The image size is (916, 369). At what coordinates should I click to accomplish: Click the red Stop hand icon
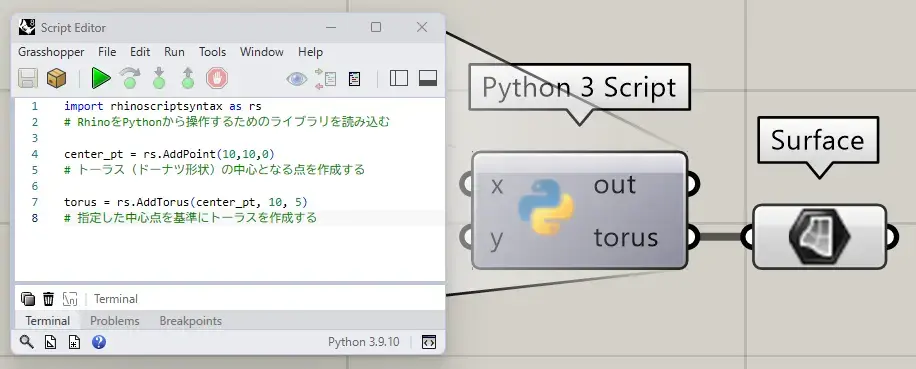217,78
